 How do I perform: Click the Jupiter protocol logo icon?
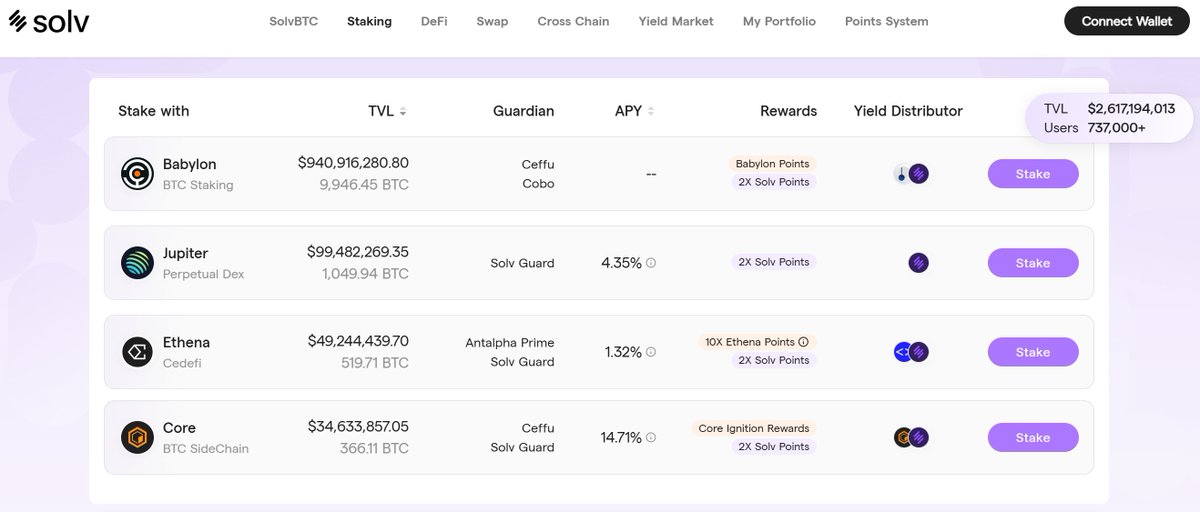pyautogui.click(x=137, y=263)
